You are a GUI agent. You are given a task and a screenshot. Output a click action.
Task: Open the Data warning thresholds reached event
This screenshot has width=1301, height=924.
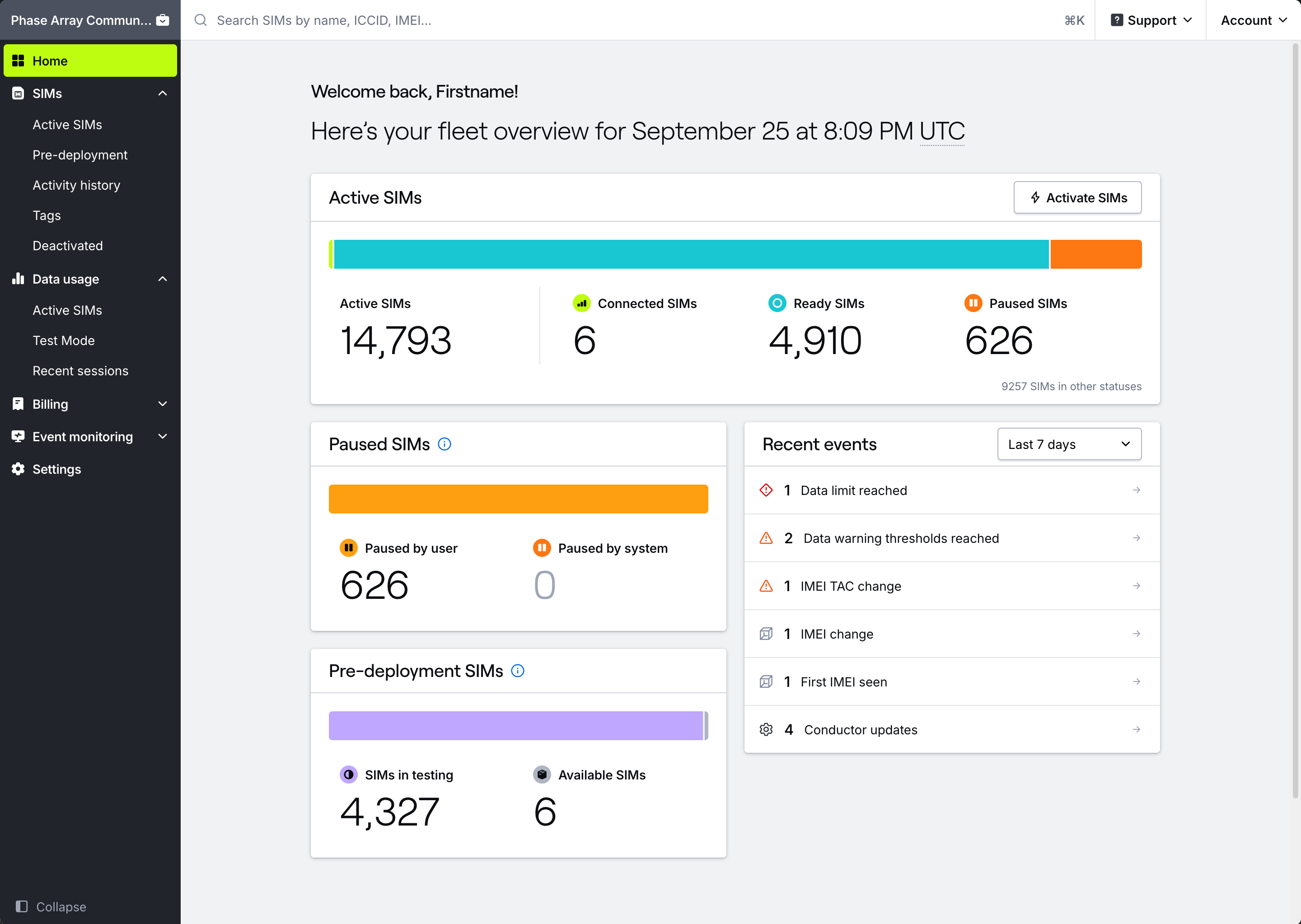point(951,538)
